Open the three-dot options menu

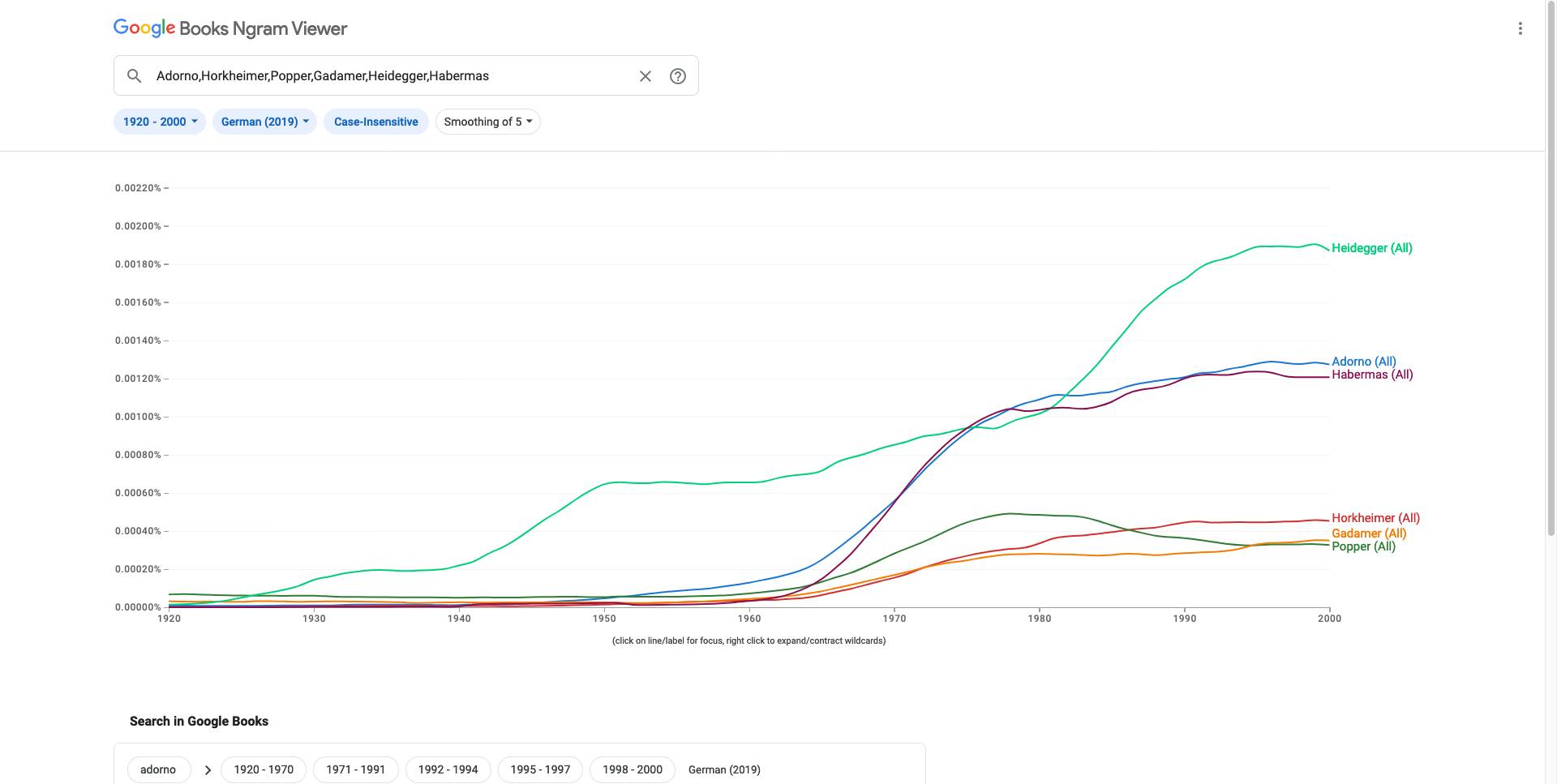(1521, 28)
